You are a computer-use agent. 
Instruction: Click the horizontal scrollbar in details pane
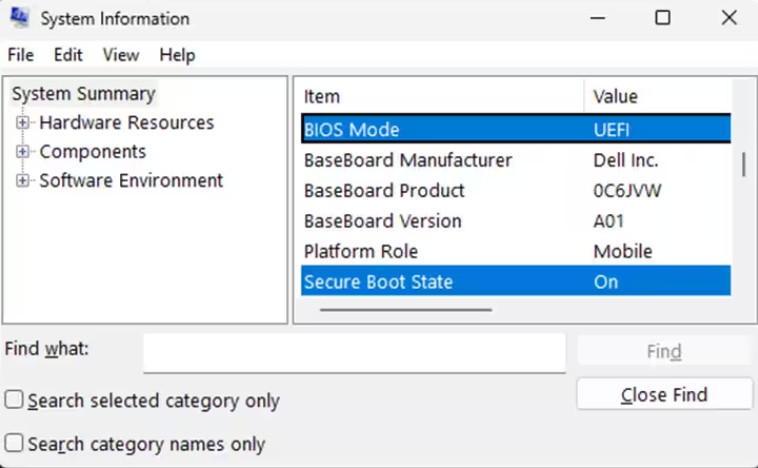pos(405,310)
